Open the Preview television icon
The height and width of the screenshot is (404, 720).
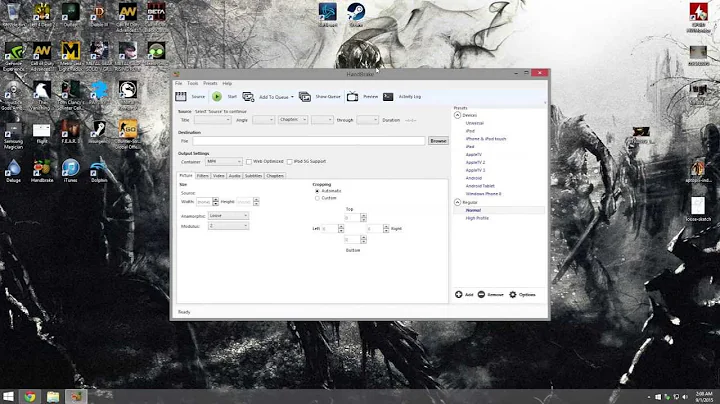point(352,96)
